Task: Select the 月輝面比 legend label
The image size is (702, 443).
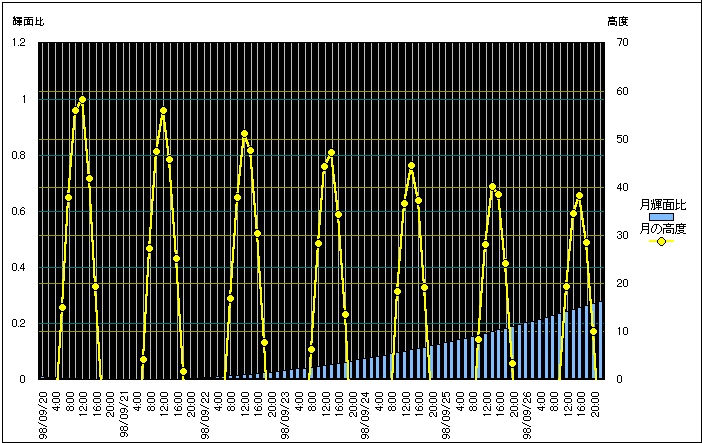Action: tap(662, 205)
